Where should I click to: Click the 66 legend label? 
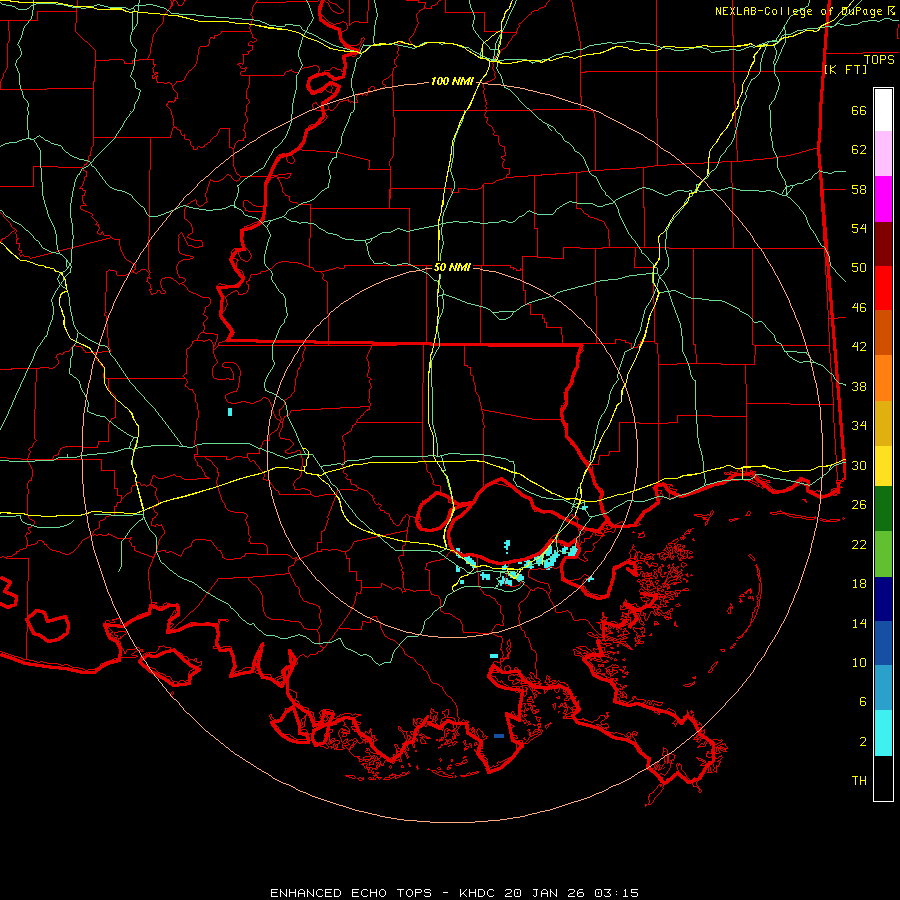(x=859, y=110)
